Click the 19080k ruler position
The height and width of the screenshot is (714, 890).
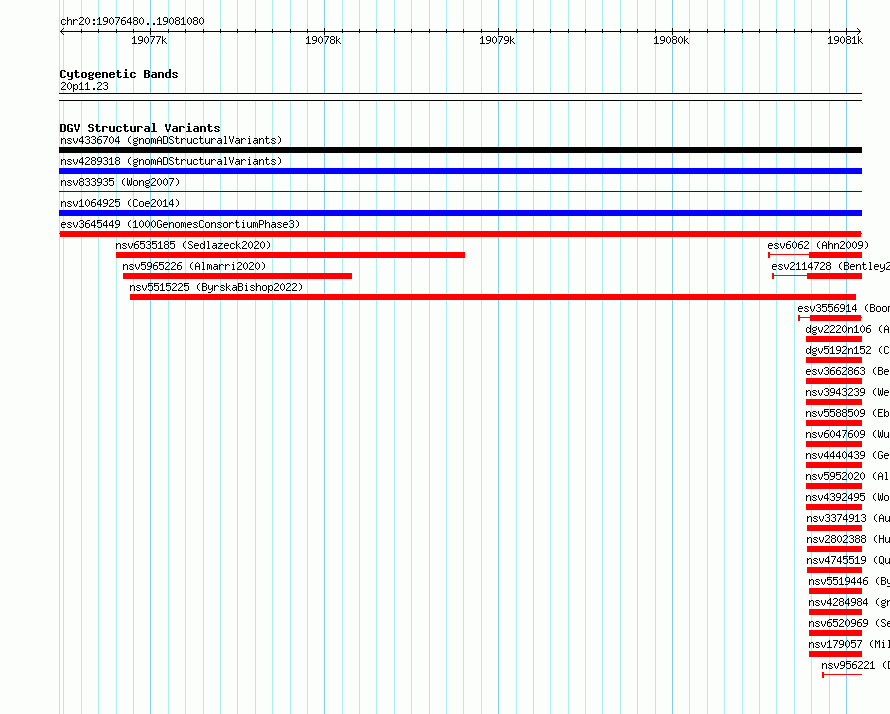(x=671, y=40)
